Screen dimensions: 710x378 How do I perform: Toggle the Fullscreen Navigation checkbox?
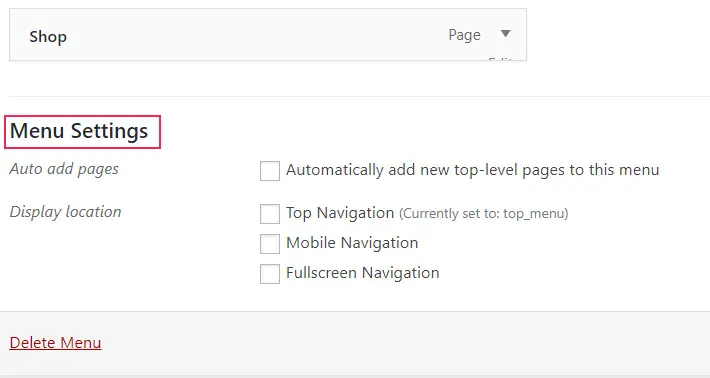[270, 274]
